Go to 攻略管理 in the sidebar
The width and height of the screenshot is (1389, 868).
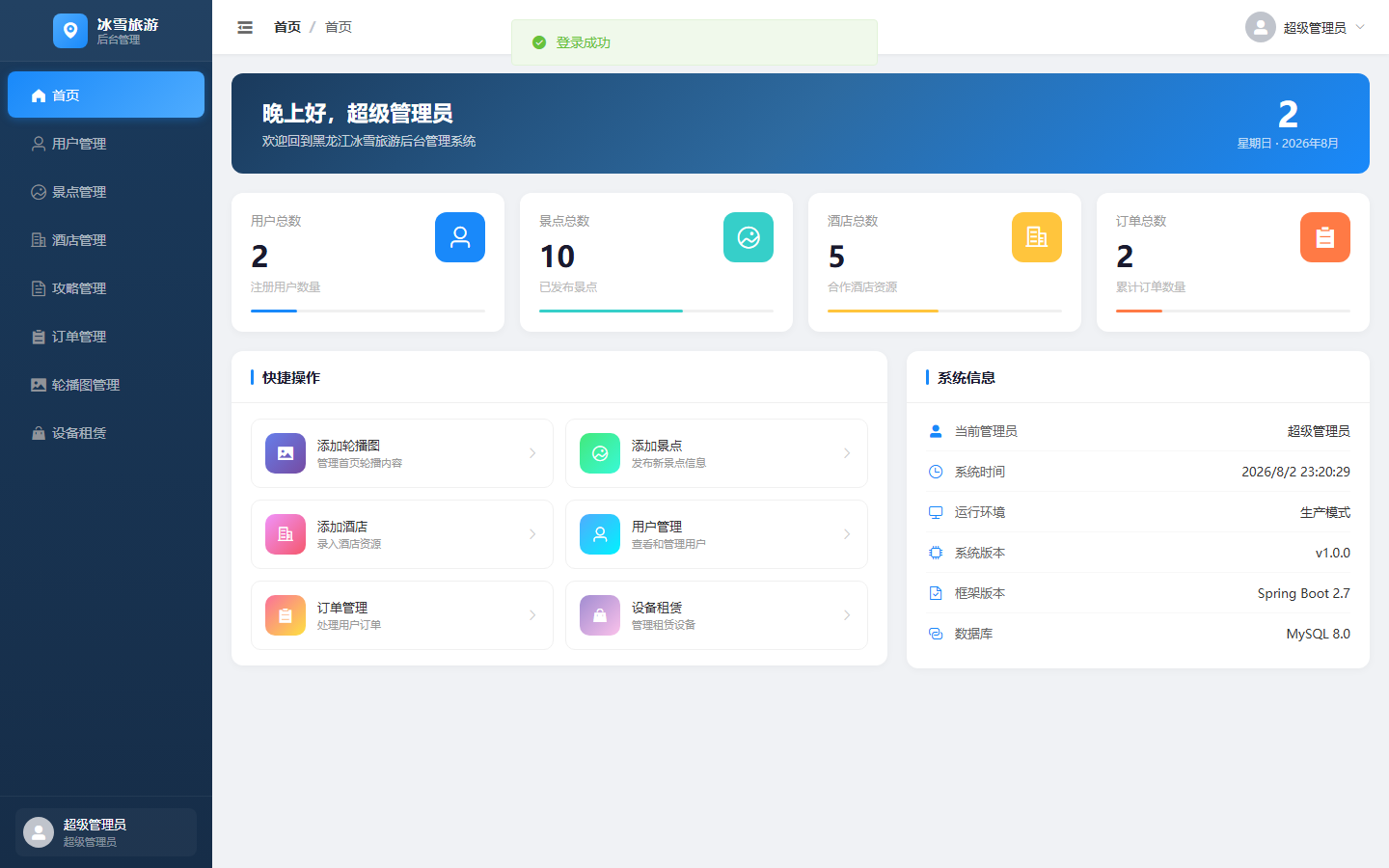coord(106,287)
